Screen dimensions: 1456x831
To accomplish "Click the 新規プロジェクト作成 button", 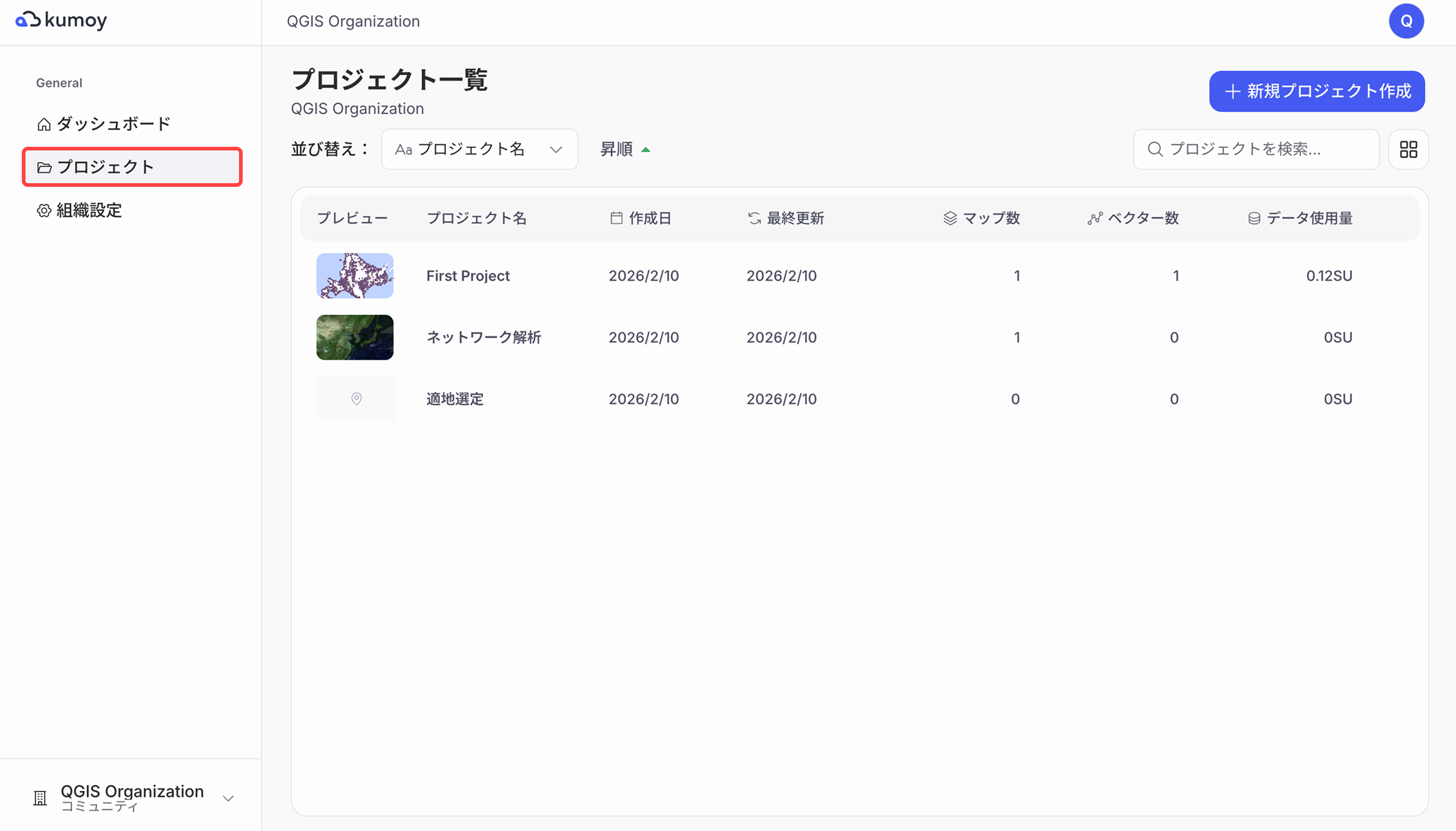I will coord(1316,92).
